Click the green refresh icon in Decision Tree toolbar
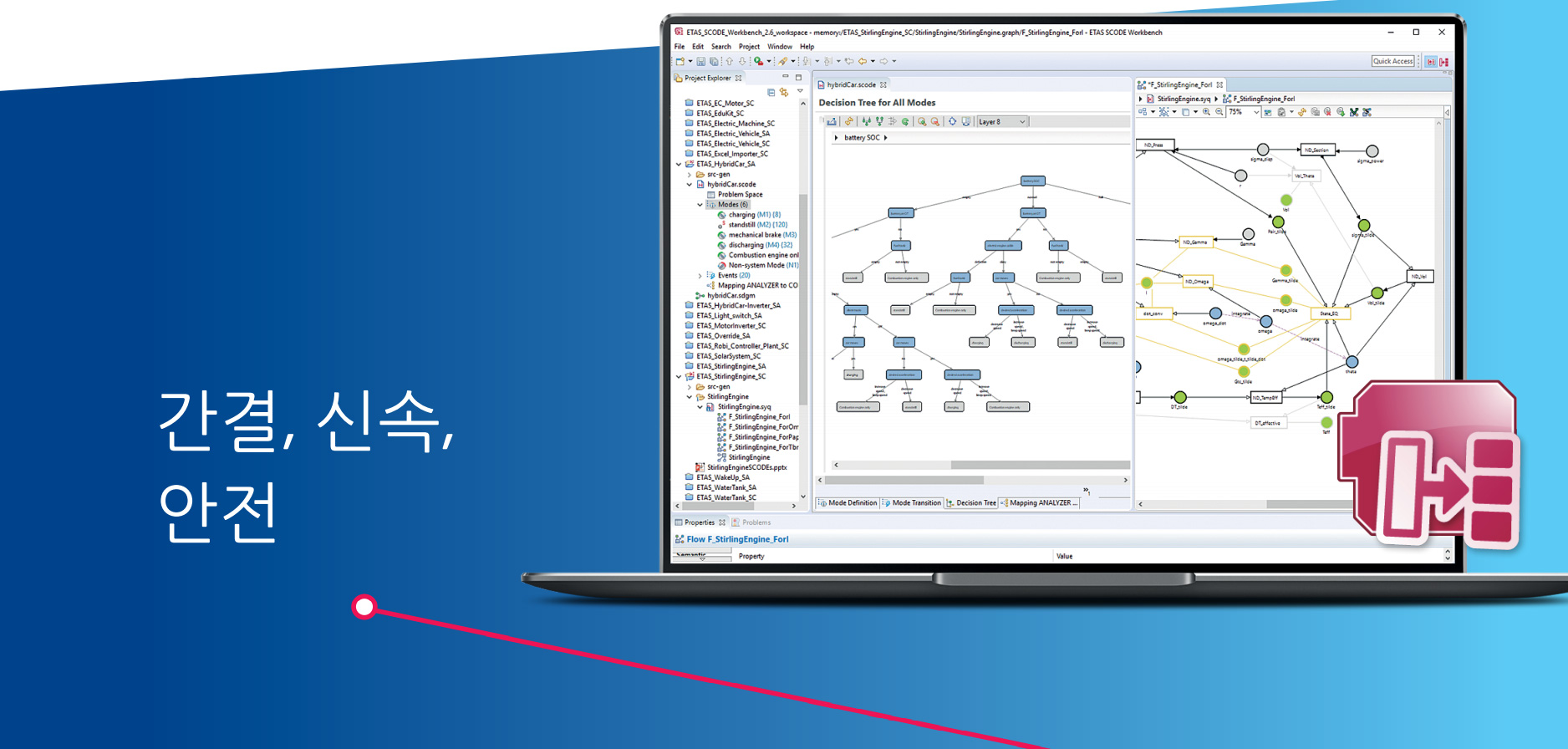The height and width of the screenshot is (749, 1568). point(905,121)
